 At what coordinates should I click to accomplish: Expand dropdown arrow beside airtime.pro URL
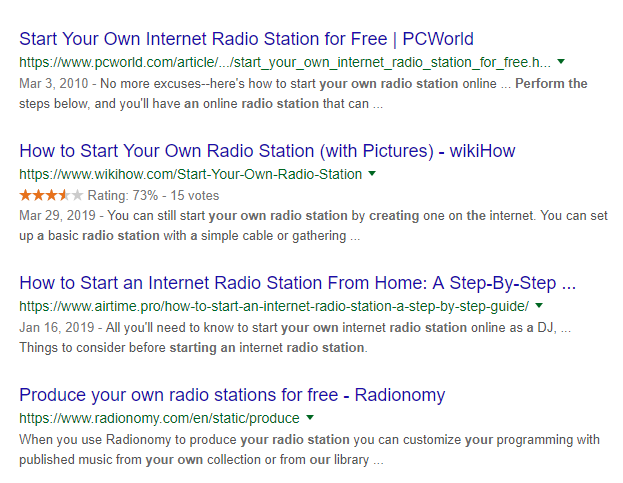click(539, 305)
